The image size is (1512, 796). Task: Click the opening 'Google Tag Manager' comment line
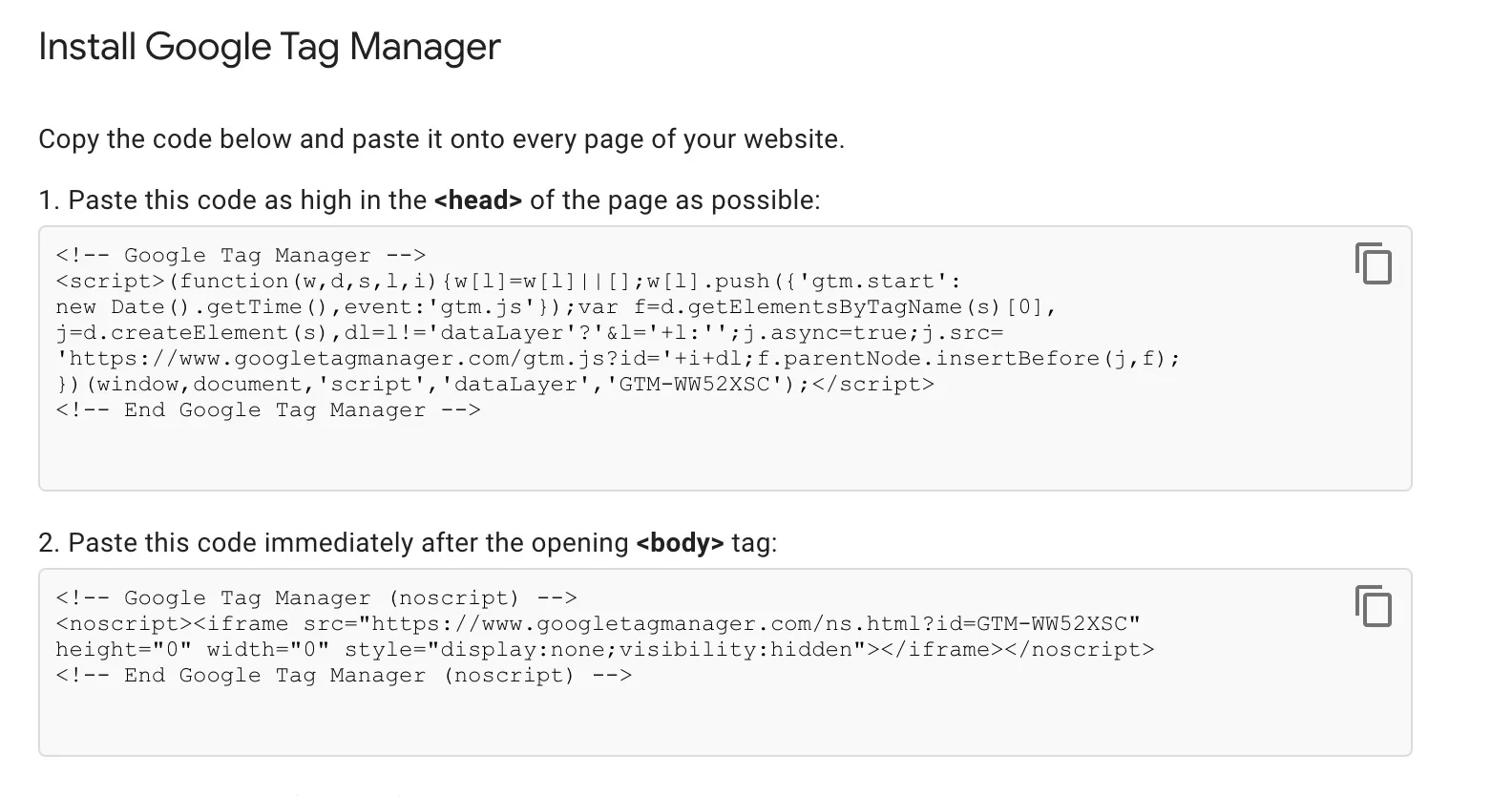[241, 255]
